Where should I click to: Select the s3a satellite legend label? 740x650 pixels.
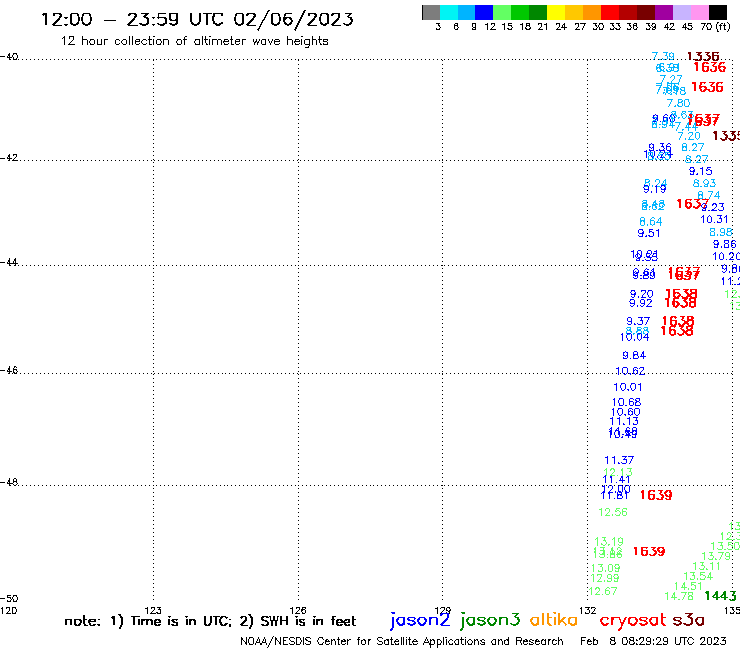[688, 620]
